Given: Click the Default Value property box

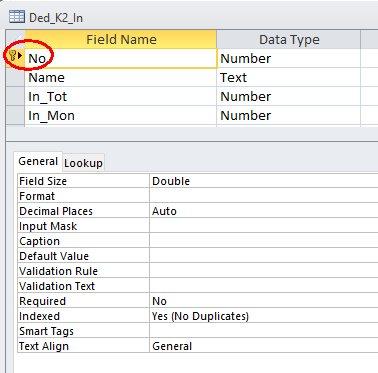Looking at the screenshot, I should pos(264,256).
